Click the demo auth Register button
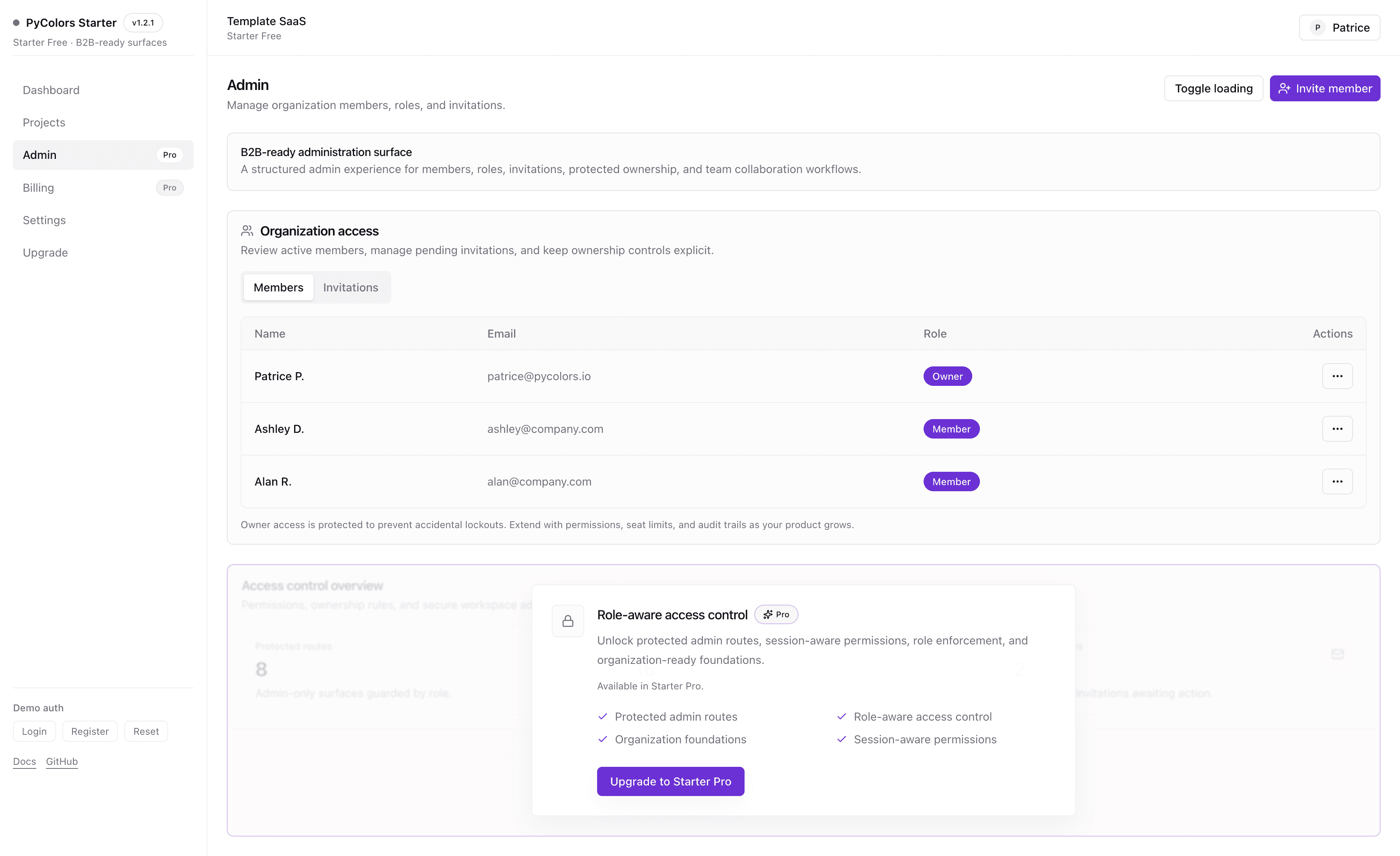Image resolution: width=1400 pixels, height=856 pixels. tap(90, 731)
